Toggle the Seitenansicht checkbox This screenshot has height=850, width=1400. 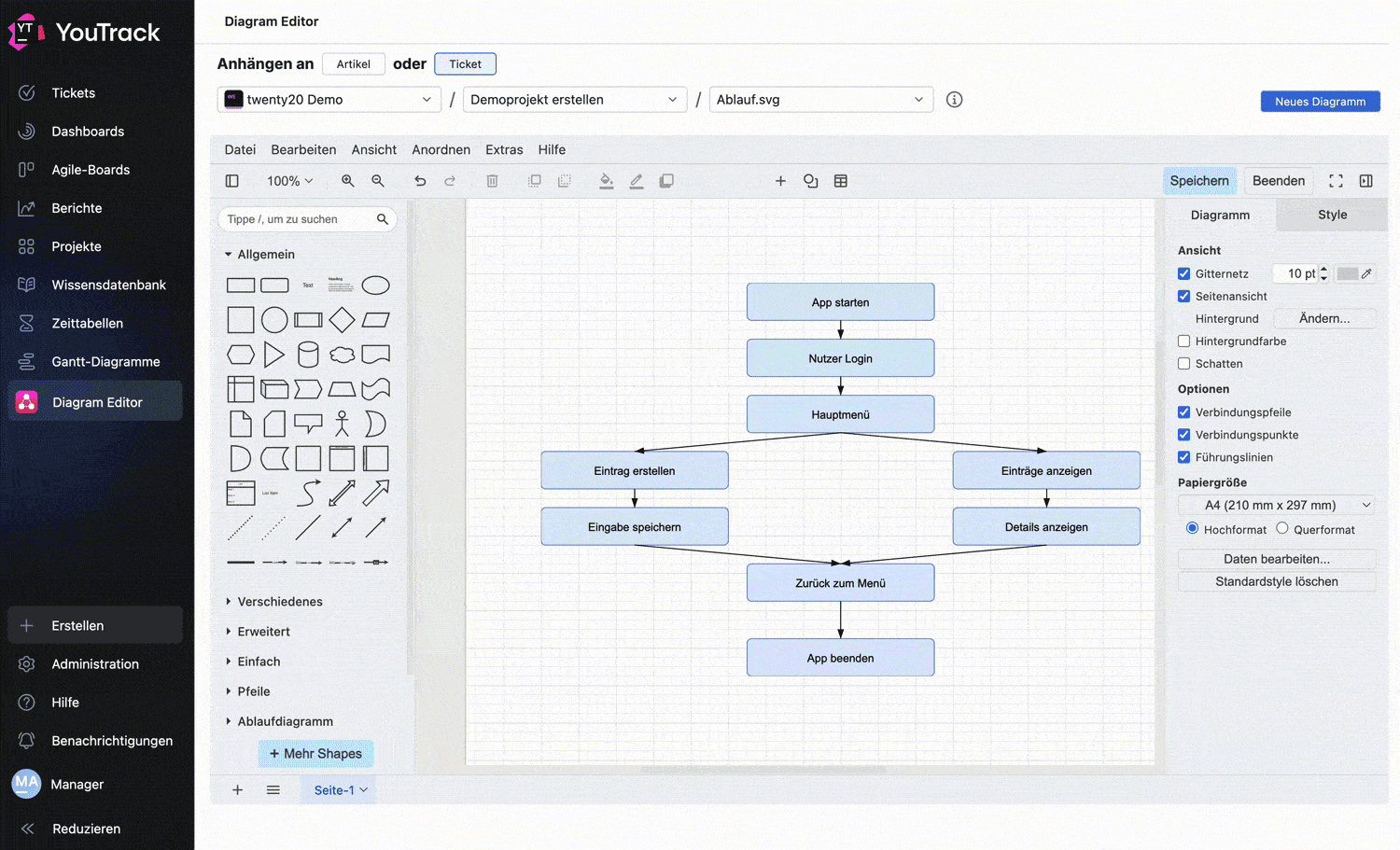point(1183,296)
